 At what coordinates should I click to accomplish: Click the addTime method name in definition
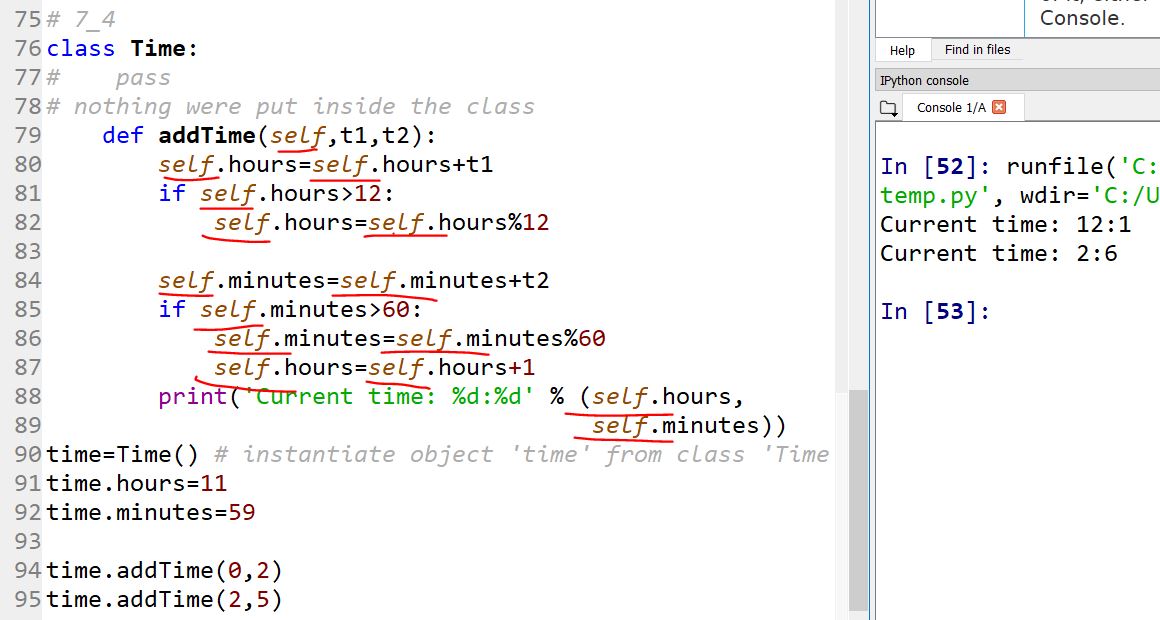click(206, 135)
